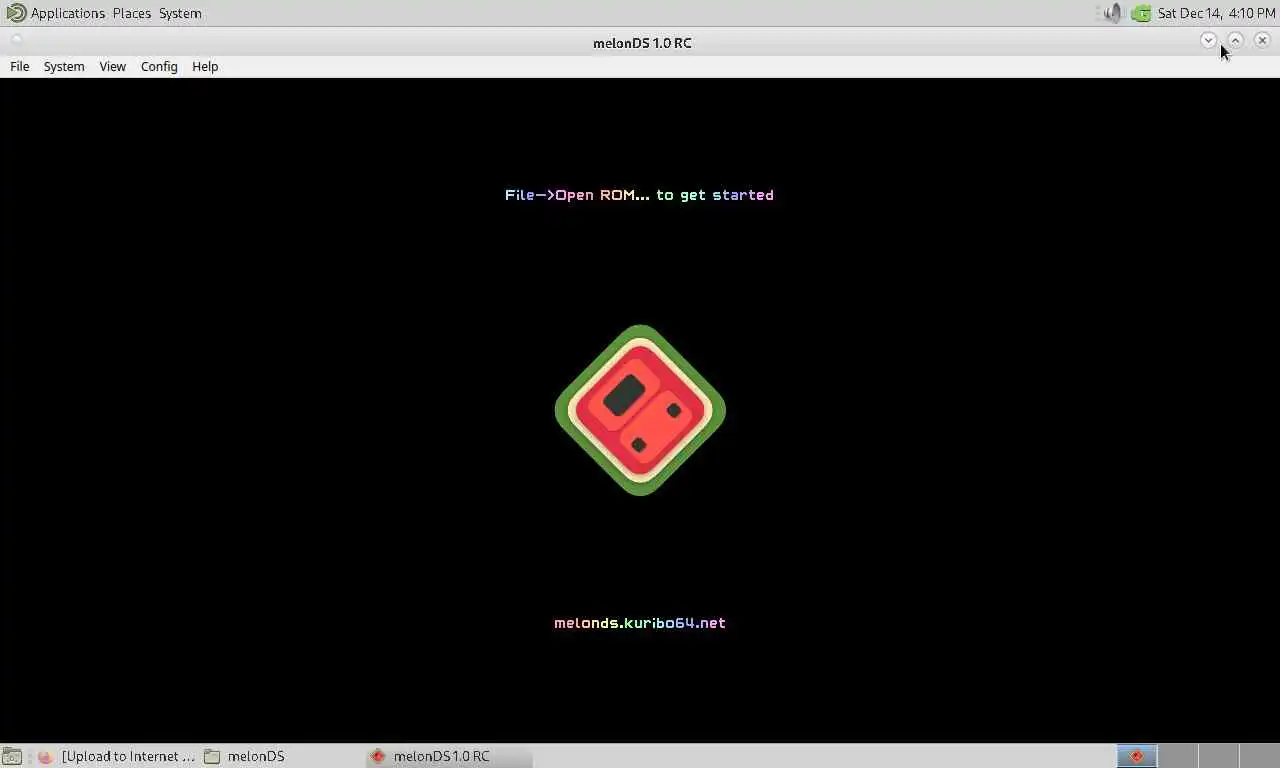
Task: Open the File menu
Action: (20, 66)
